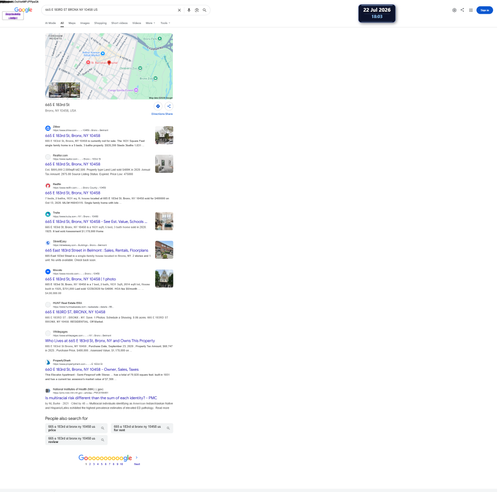
Task: Open Movoto result with '1 photo' title
Action: [x=80, y=279]
